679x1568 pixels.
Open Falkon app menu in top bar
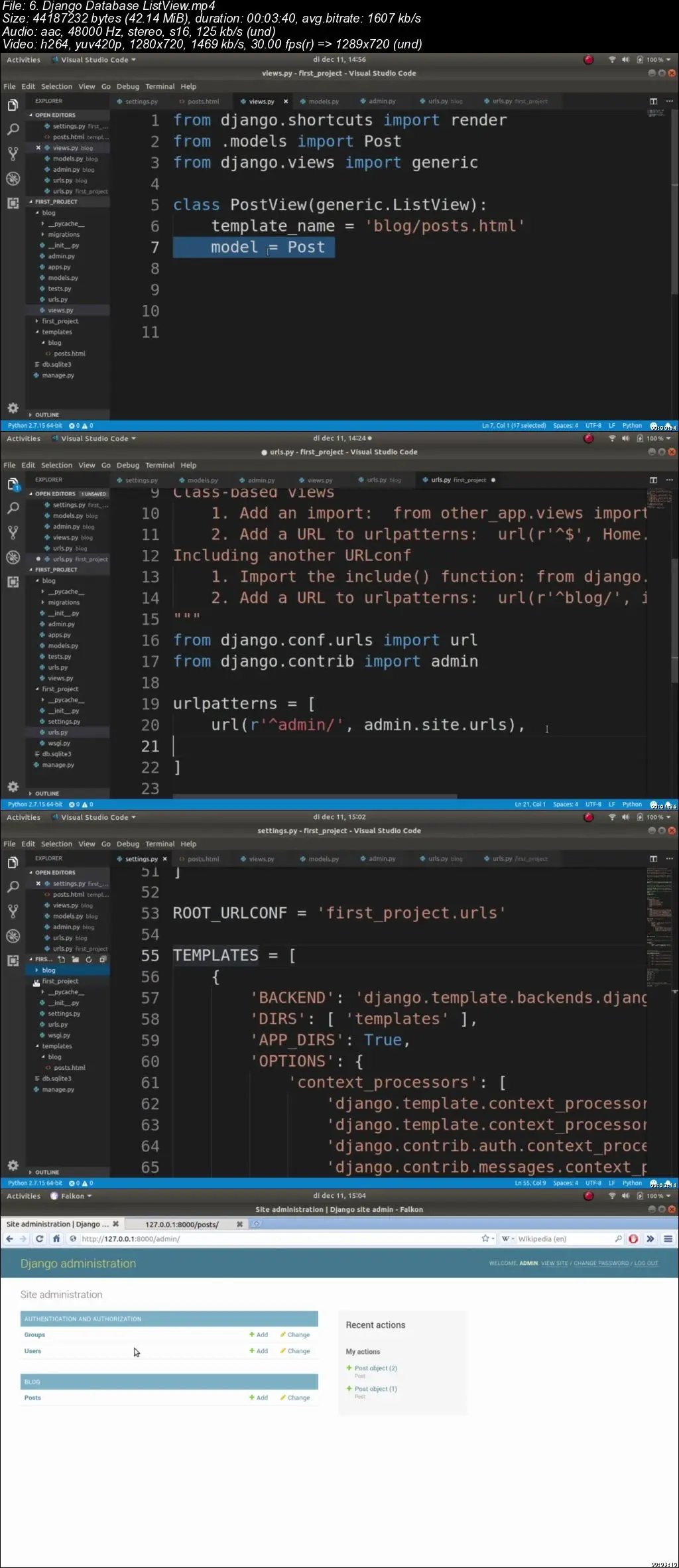coord(71,1196)
